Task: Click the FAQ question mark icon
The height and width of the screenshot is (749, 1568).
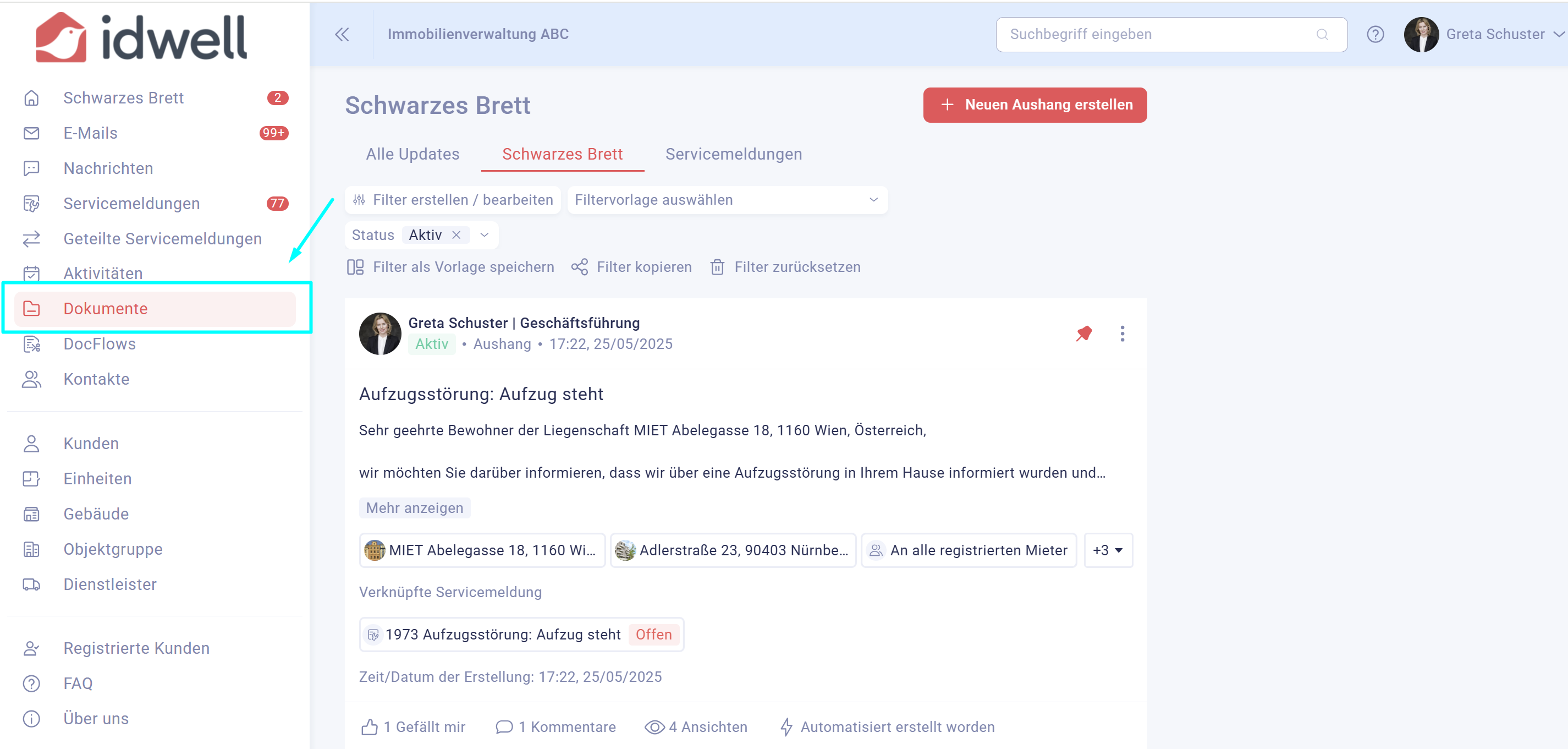Action: pyautogui.click(x=31, y=683)
